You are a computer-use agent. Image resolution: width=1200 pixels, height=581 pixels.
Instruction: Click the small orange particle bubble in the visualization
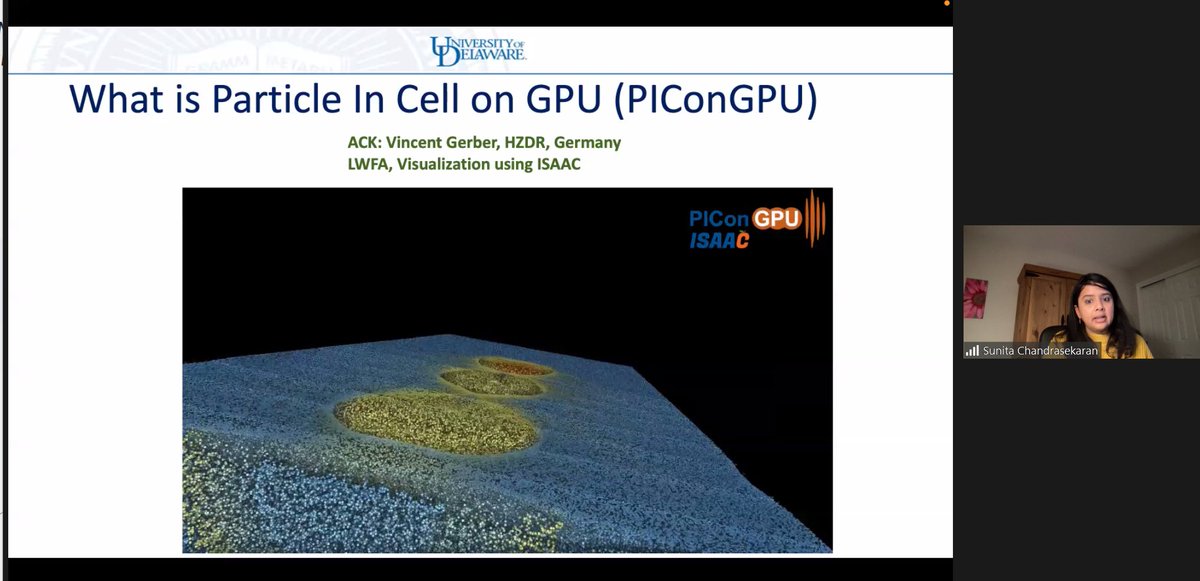(x=515, y=367)
